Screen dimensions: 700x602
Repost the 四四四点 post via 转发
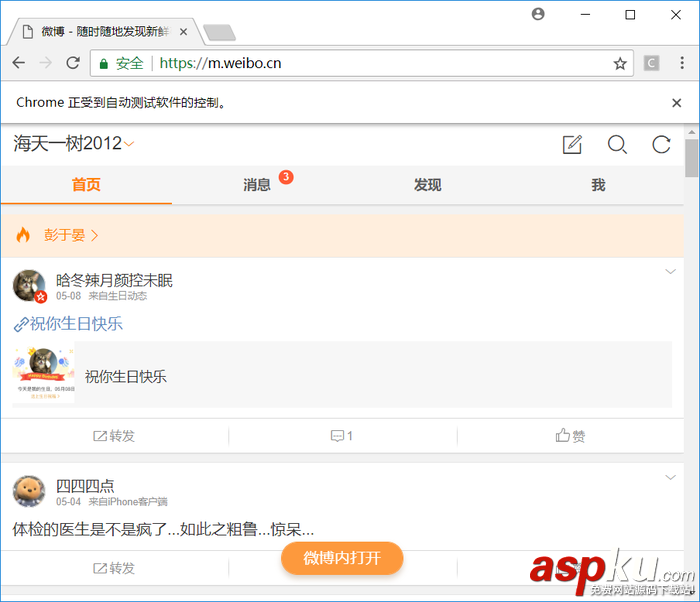tap(114, 568)
